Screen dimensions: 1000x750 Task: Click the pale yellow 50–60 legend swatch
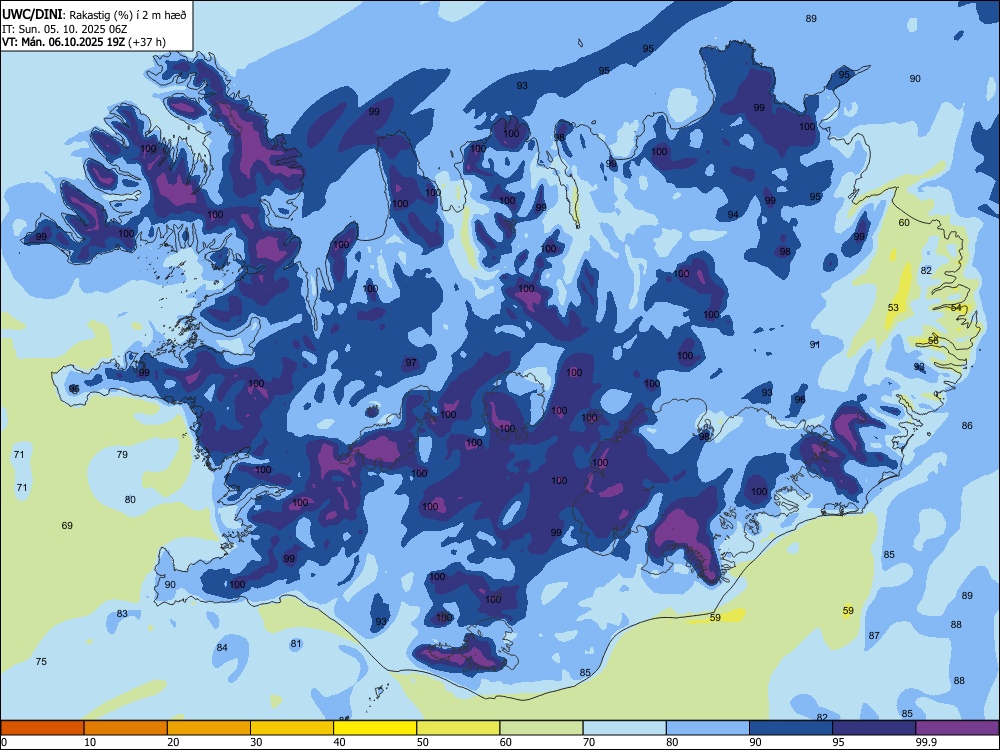pyautogui.click(x=458, y=728)
